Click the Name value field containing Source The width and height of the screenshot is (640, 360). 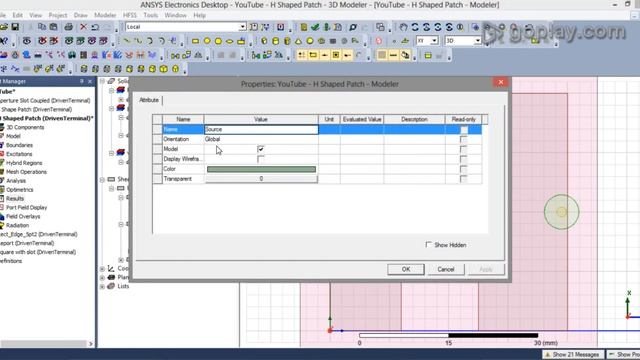(261, 129)
